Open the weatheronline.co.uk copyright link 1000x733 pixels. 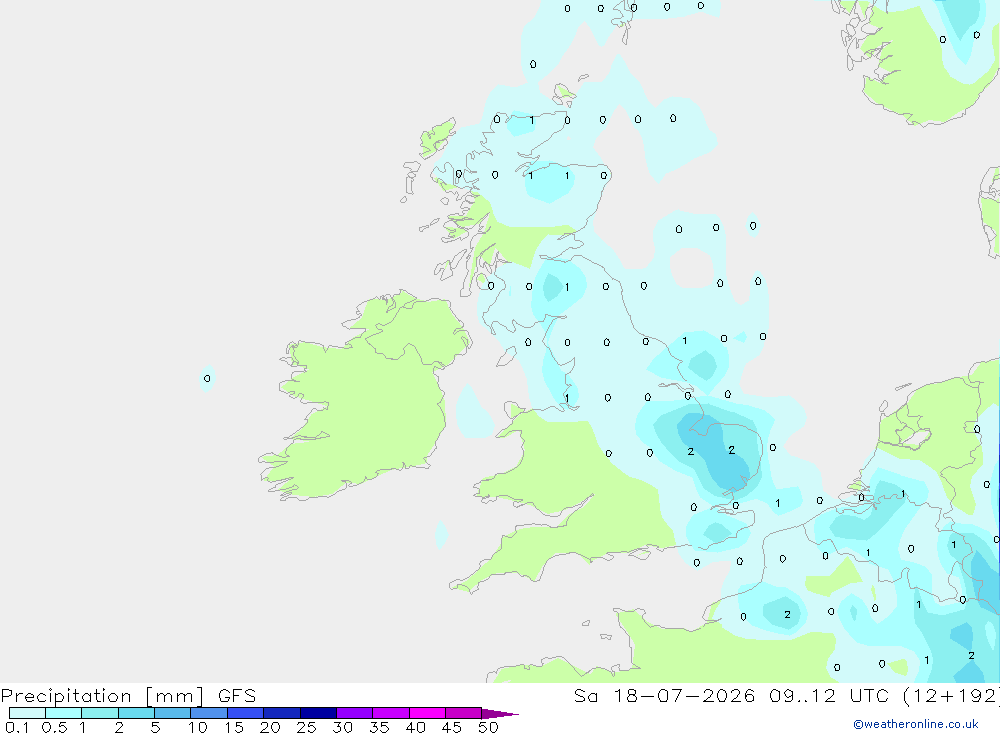pyautogui.click(x=916, y=724)
